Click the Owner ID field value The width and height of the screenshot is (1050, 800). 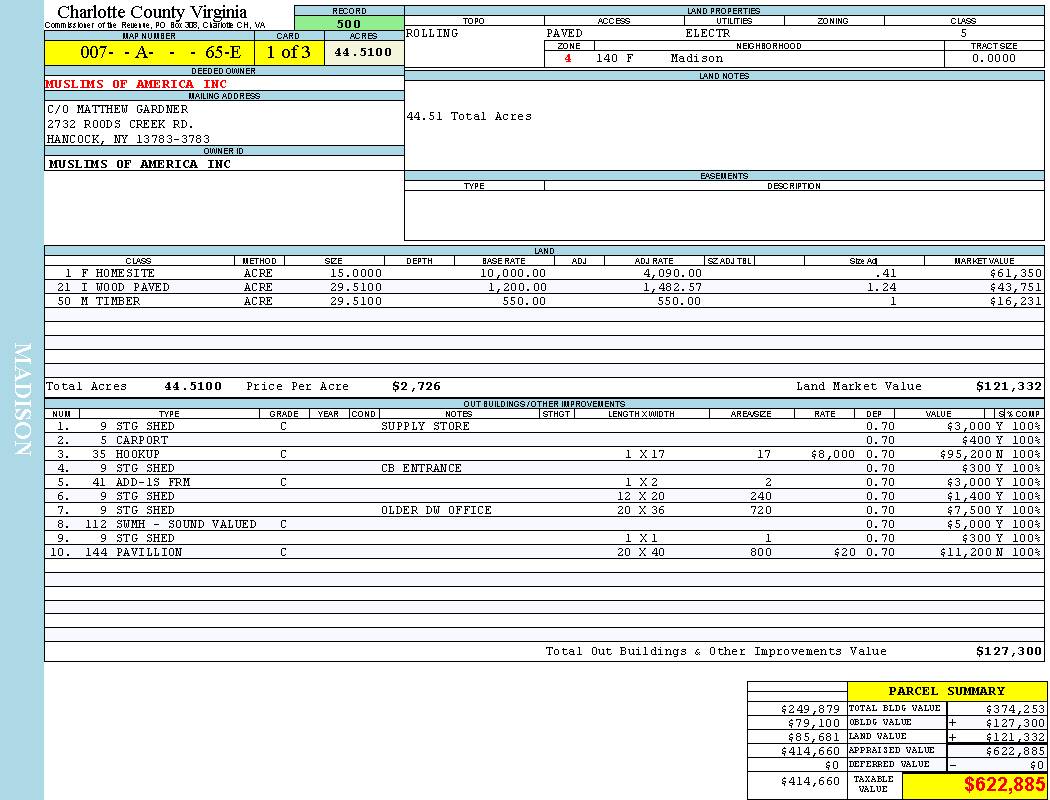(x=140, y=164)
